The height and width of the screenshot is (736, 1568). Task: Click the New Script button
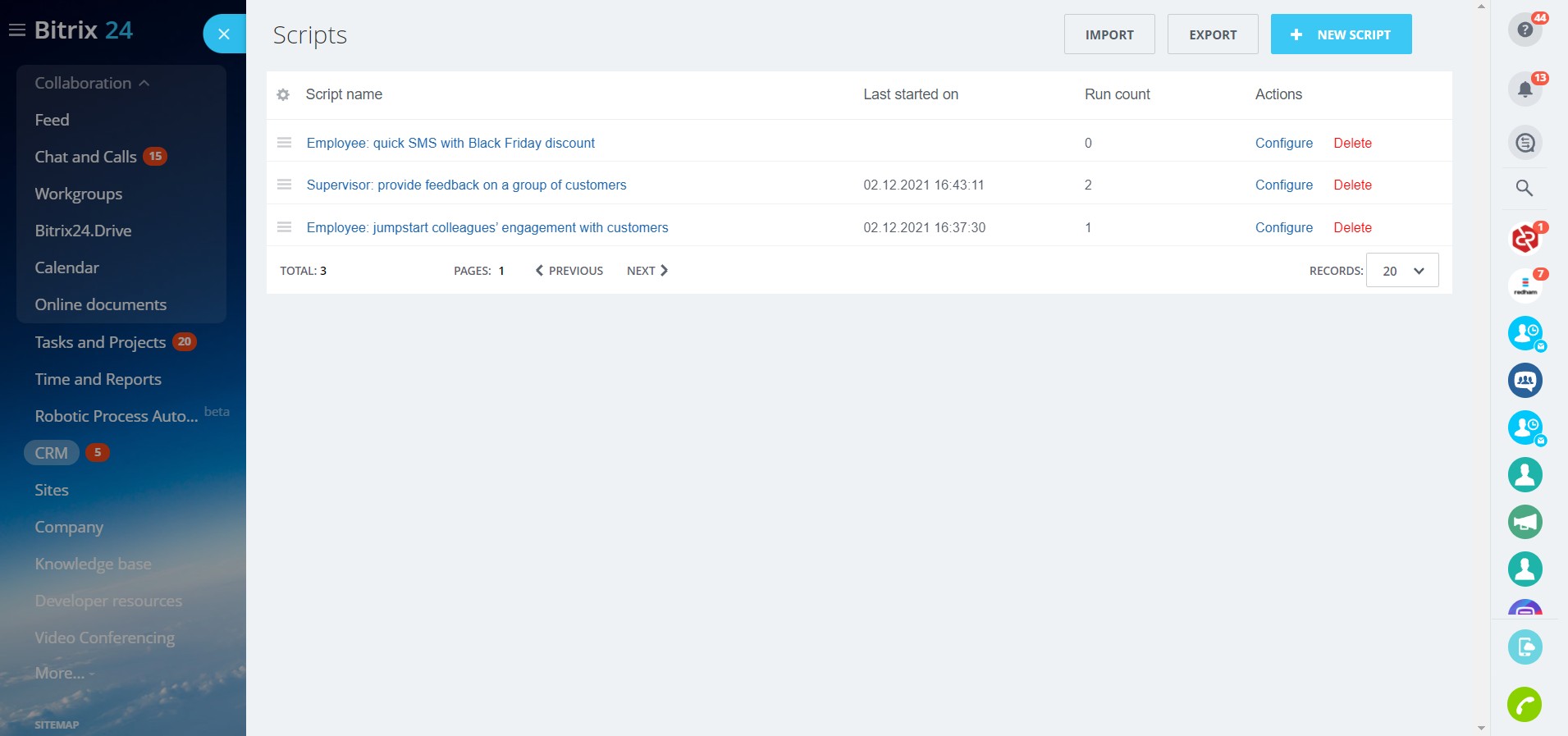(x=1341, y=34)
